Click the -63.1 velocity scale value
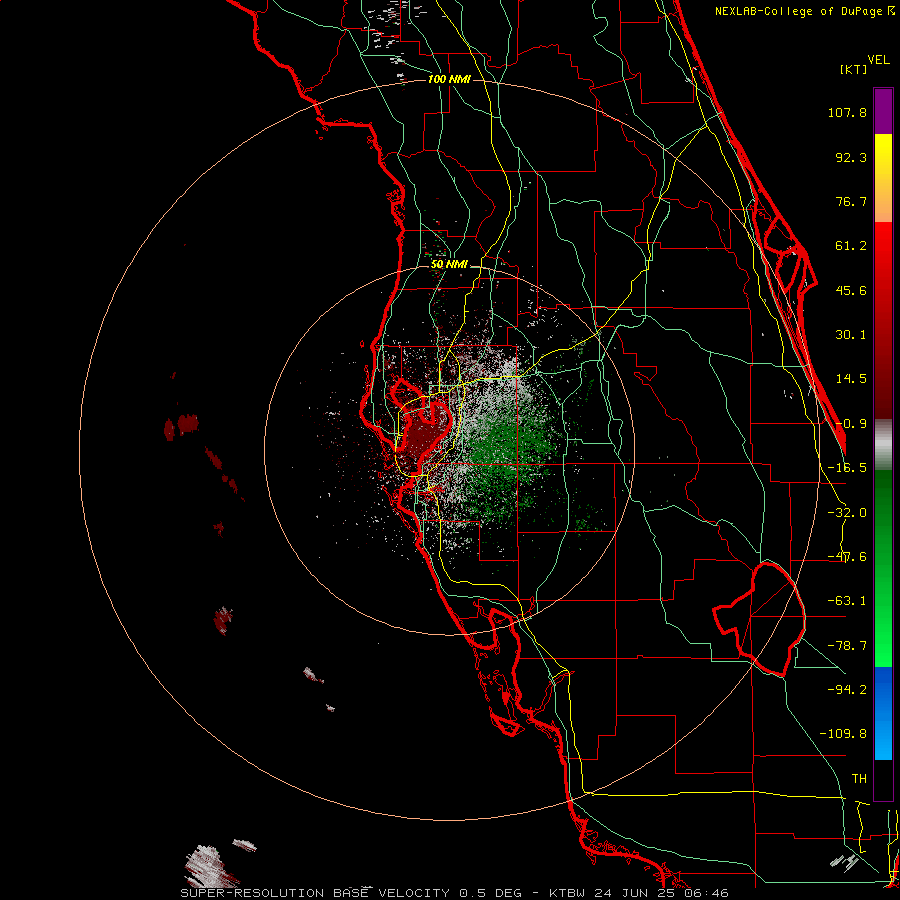The height and width of the screenshot is (900, 900). 847,601
